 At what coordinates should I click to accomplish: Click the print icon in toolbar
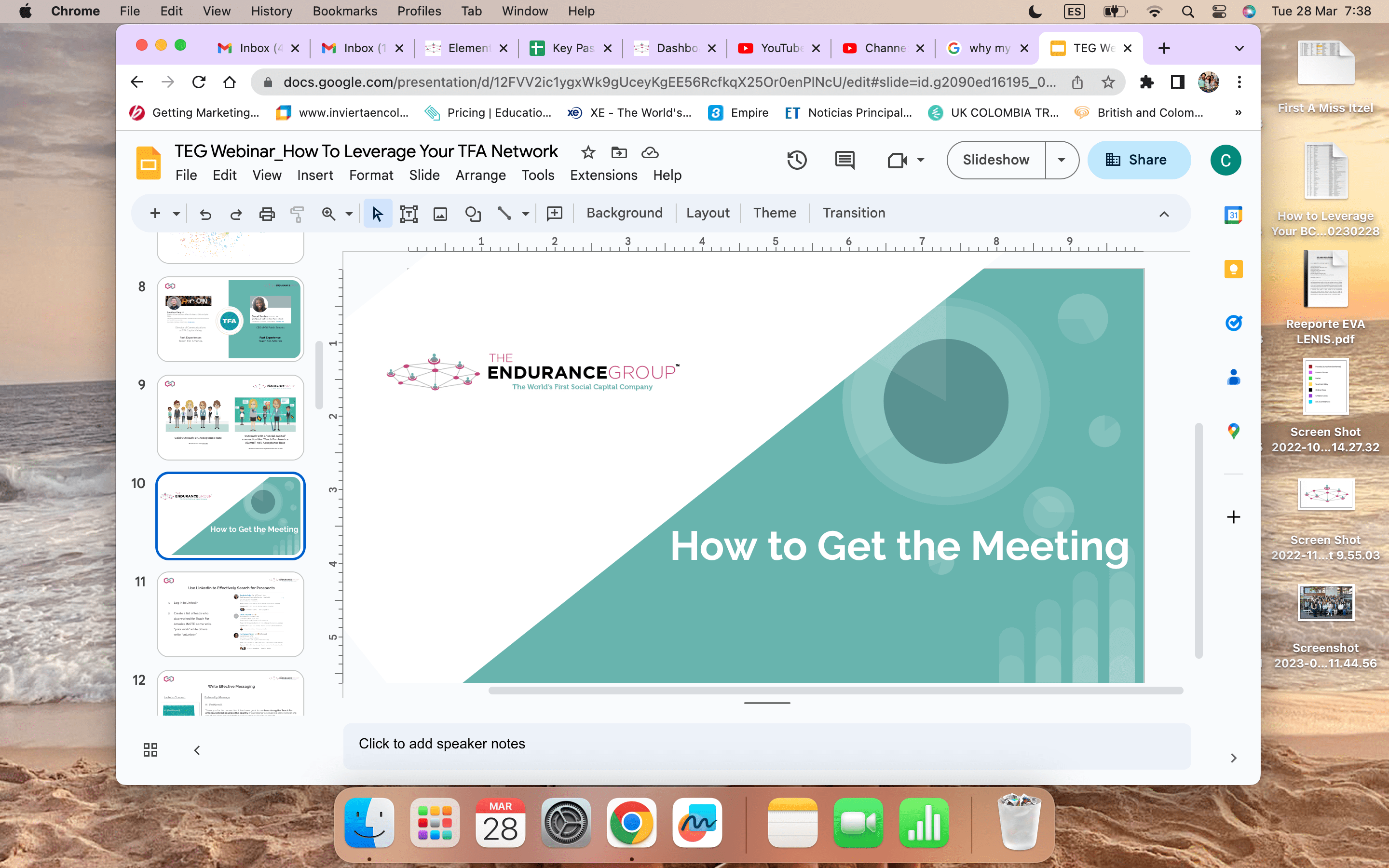click(x=267, y=214)
